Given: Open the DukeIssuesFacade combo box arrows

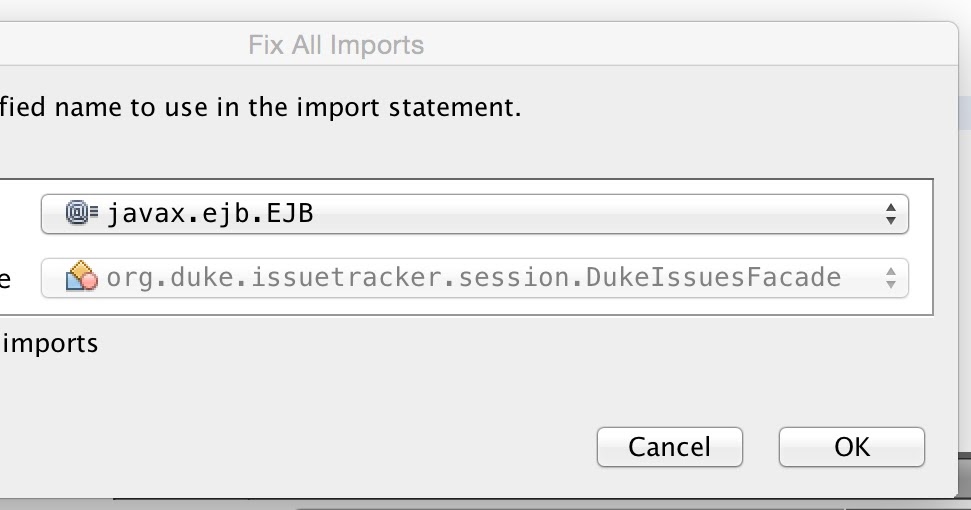Looking at the screenshot, I should [x=890, y=278].
